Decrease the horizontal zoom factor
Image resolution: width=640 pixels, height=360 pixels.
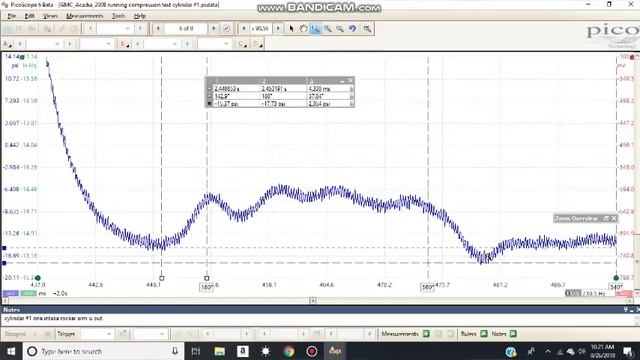pos(244,29)
